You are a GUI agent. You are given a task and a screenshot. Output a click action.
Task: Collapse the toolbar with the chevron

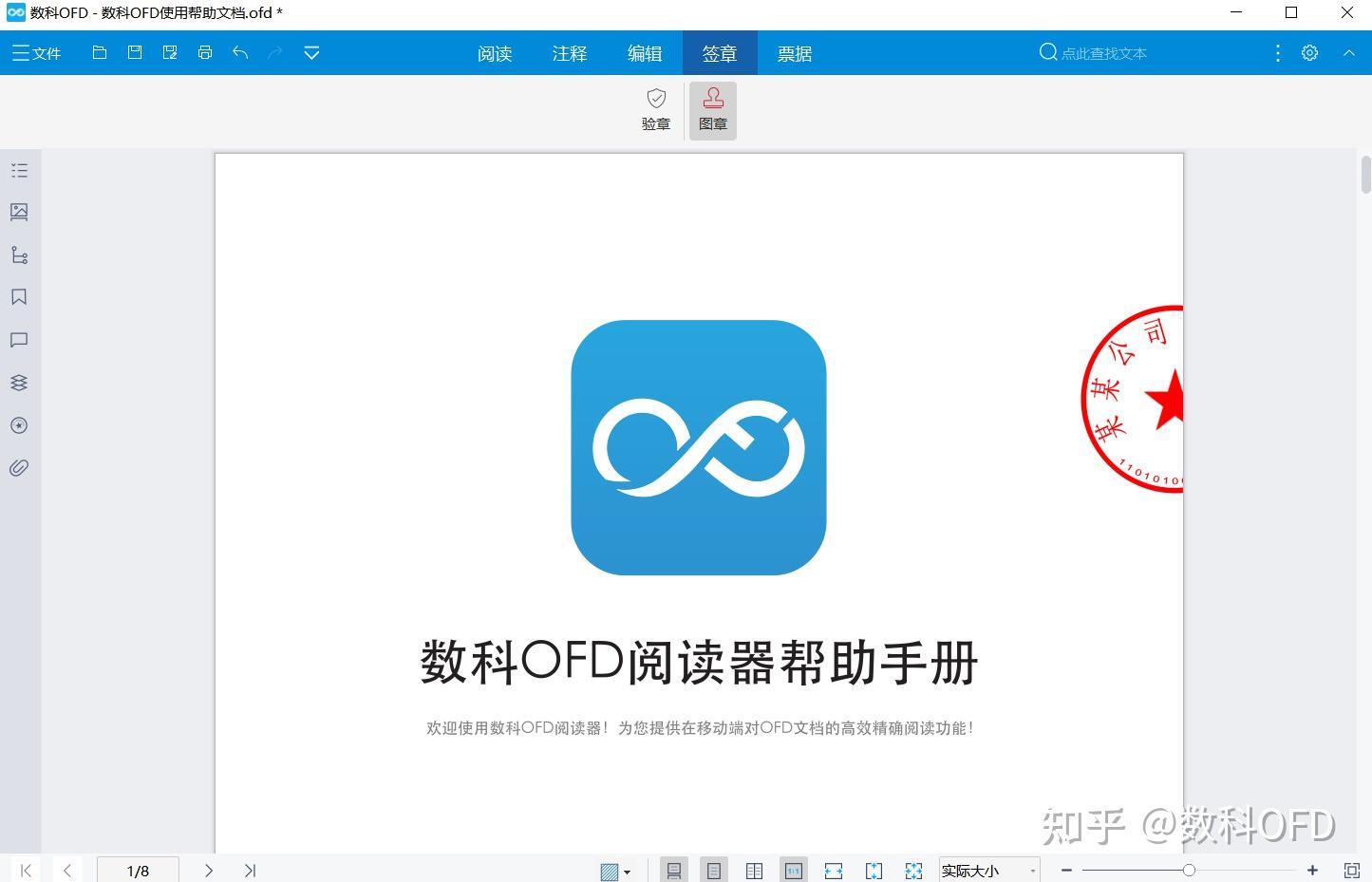point(1349,52)
